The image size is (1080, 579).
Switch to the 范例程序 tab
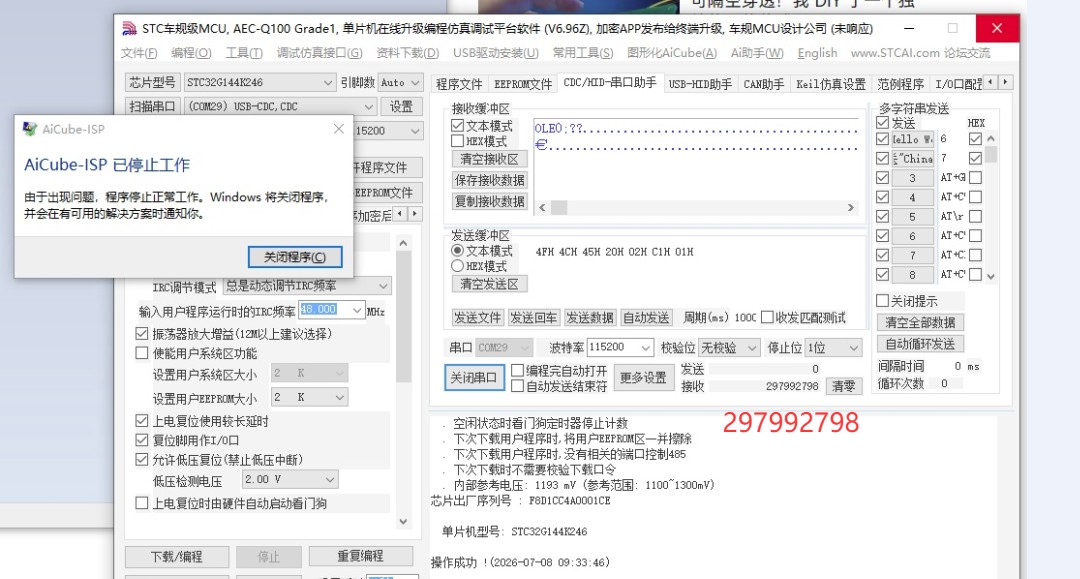[x=900, y=84]
